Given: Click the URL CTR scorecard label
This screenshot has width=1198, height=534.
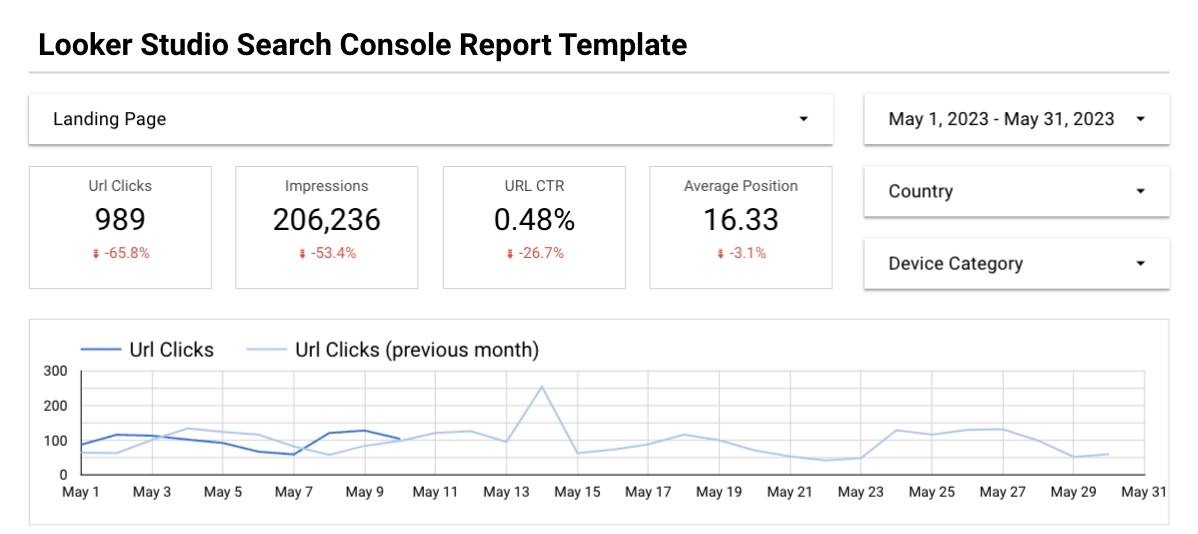Looking at the screenshot, I should click(534, 186).
